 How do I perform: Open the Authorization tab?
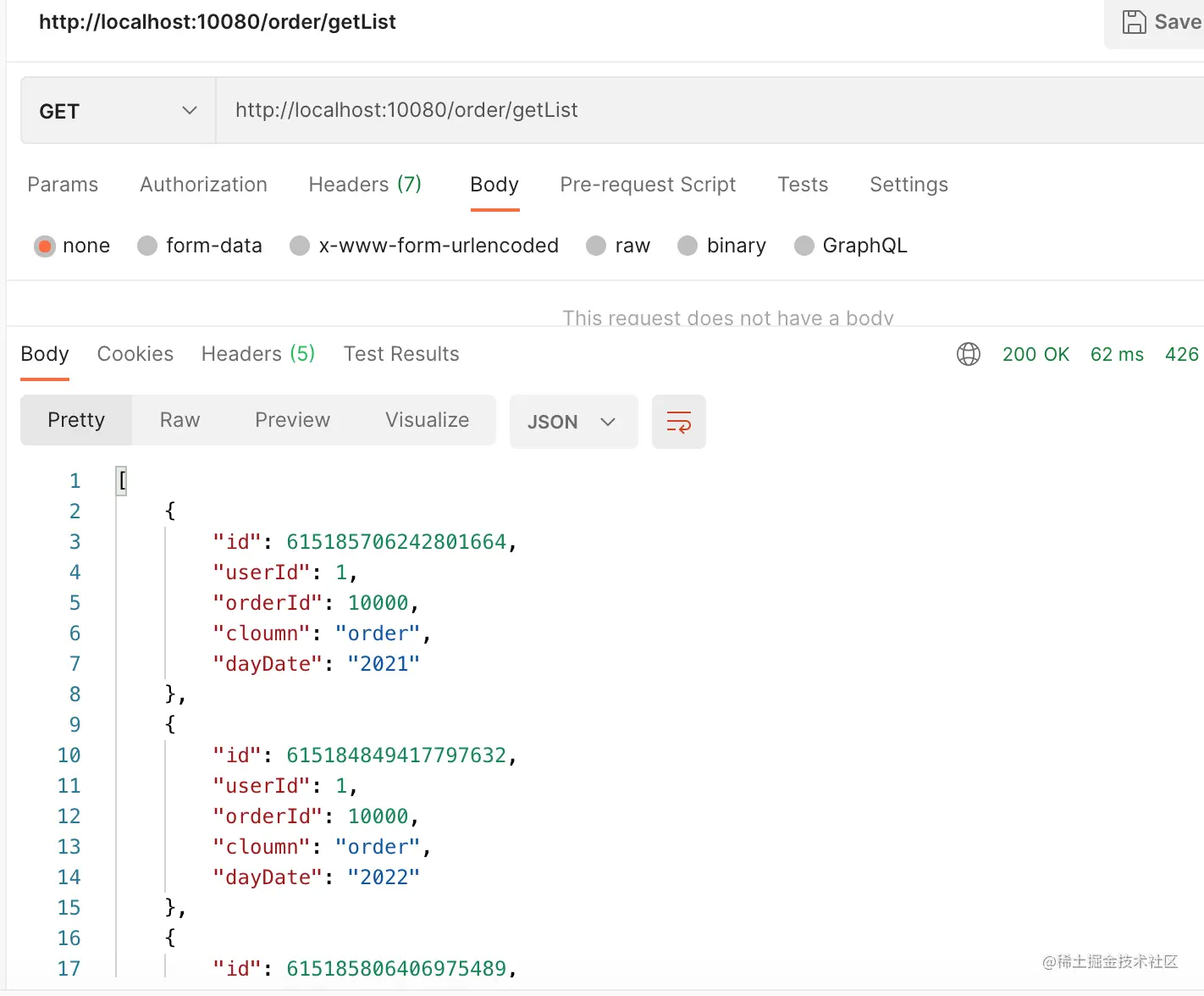pos(203,185)
